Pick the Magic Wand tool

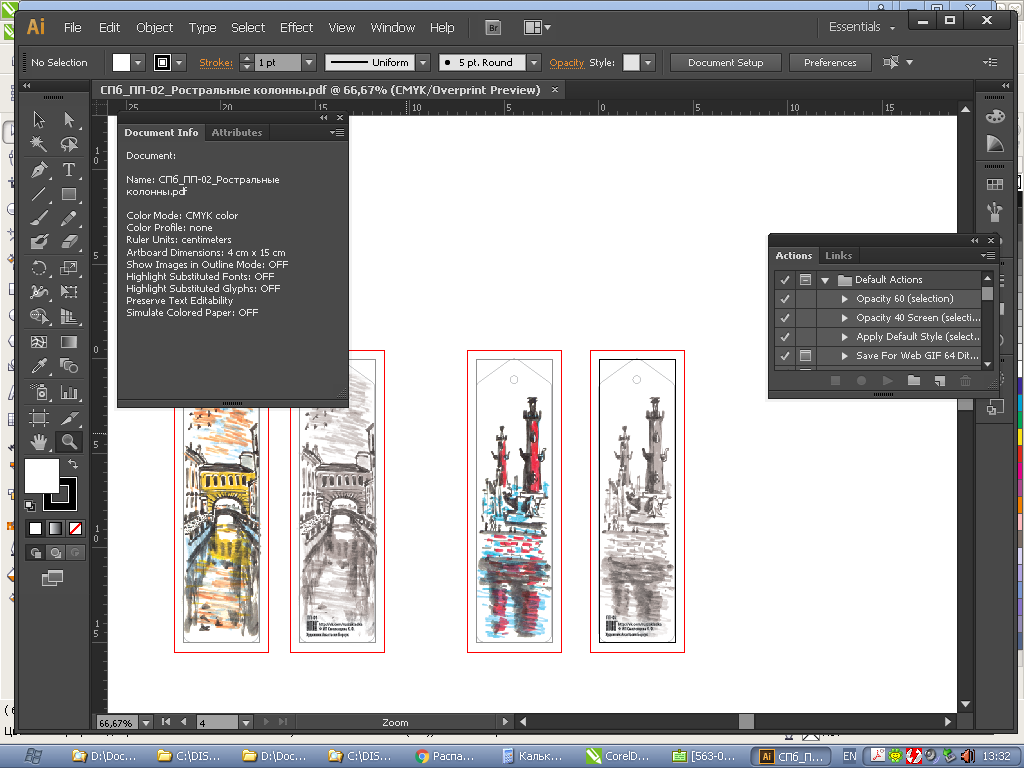click(x=39, y=145)
